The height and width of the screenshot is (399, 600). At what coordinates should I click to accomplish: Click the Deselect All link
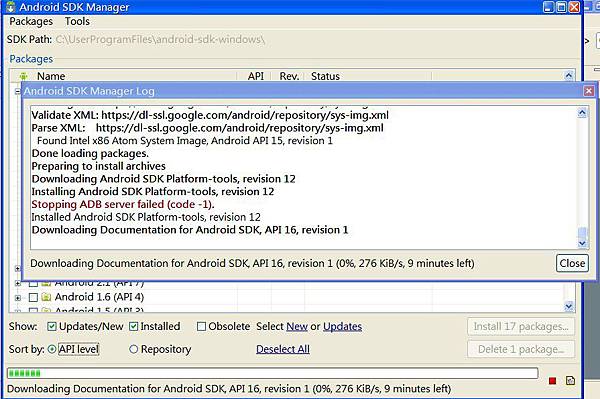point(283,349)
